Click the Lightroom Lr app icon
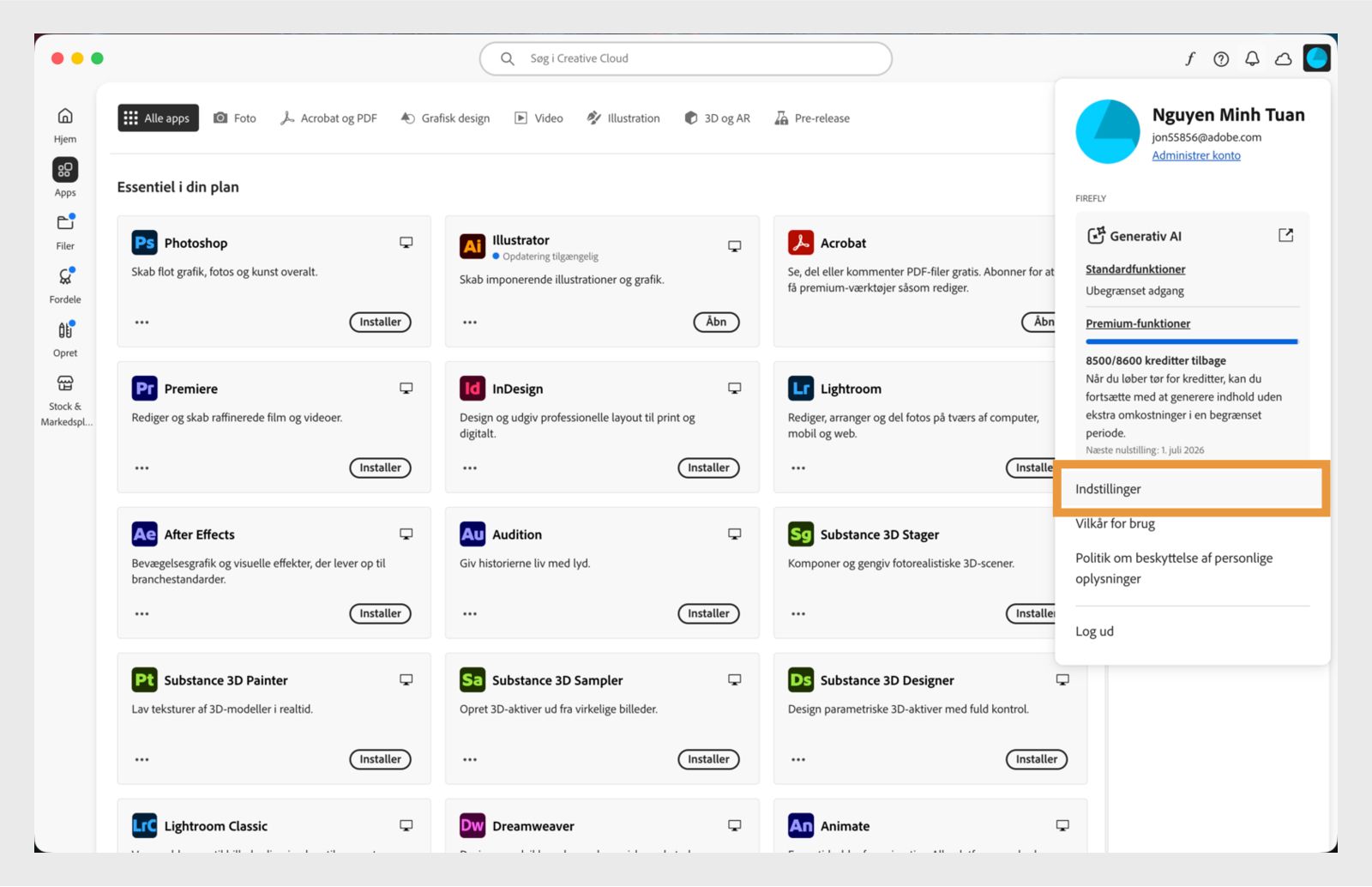This screenshot has height=887, width=1372. click(801, 389)
